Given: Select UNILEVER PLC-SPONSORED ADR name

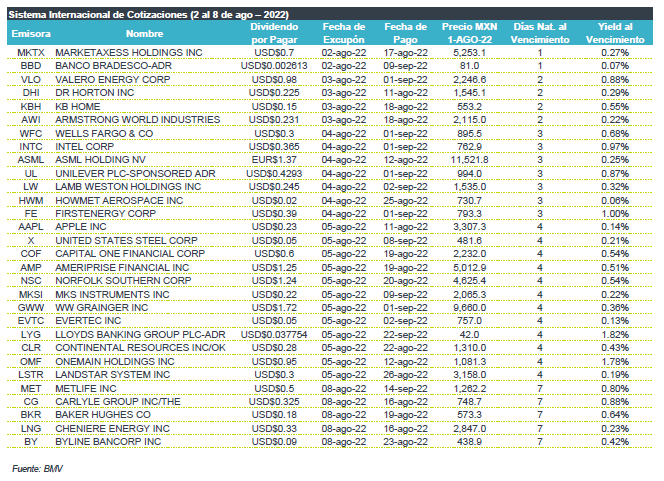Looking at the screenshot, I should click(x=135, y=174).
